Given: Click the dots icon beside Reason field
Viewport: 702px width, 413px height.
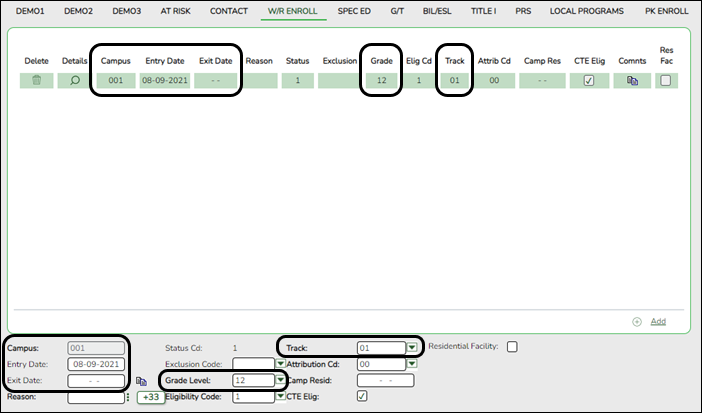Looking at the screenshot, I should [x=128, y=397].
